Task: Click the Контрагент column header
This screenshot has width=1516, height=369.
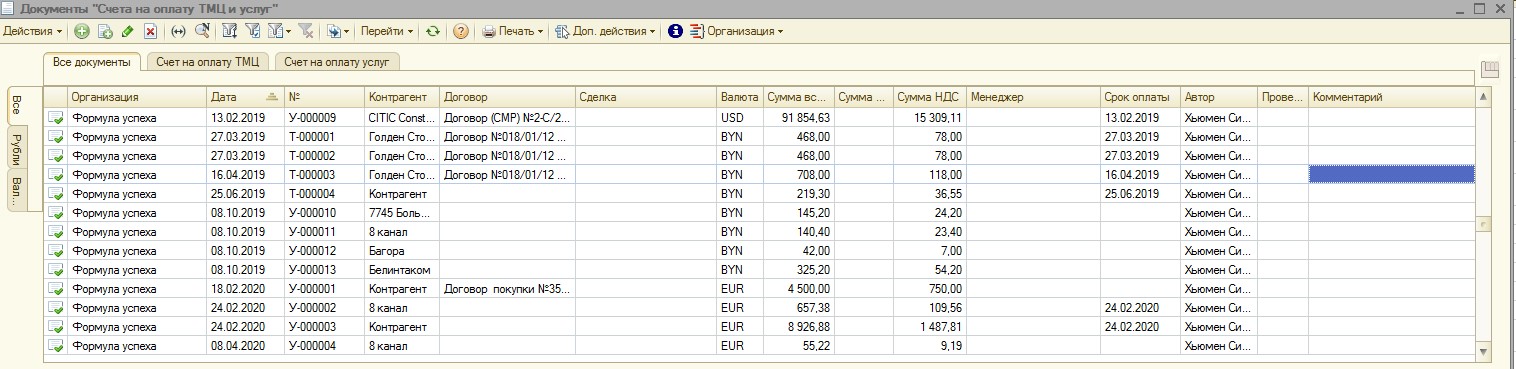Action: point(402,98)
